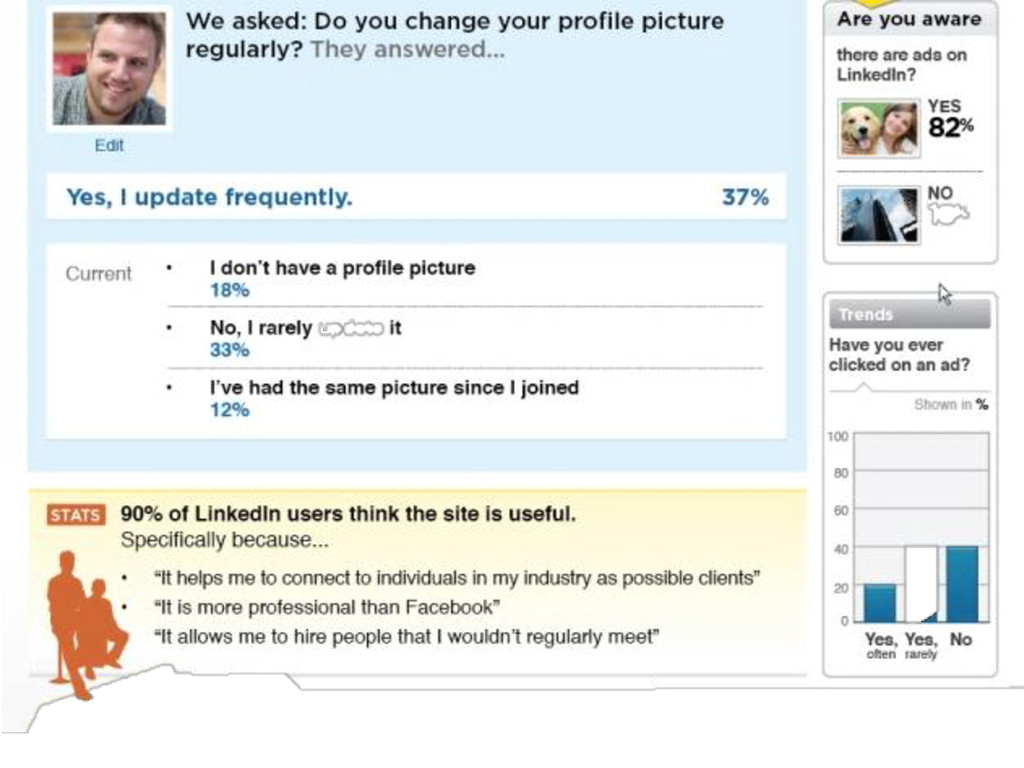Click the 37% percentage value
This screenshot has width=1024, height=768.
coord(745,198)
